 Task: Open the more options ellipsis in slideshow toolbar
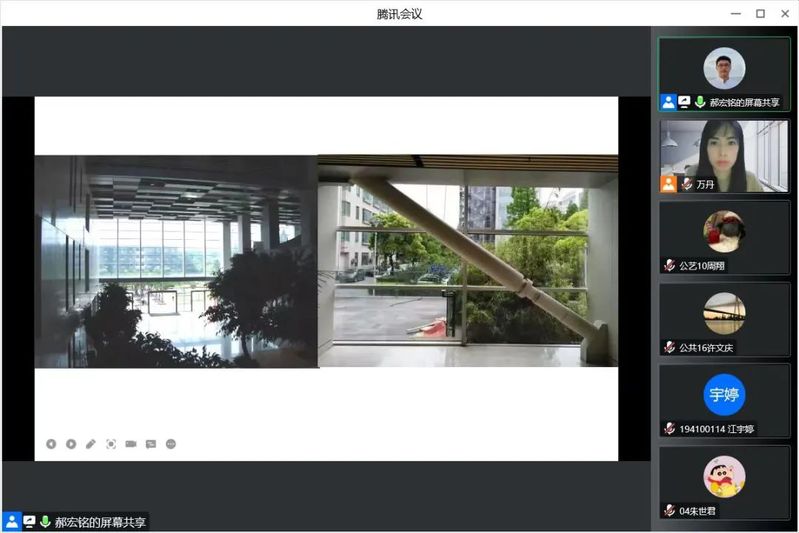pyautogui.click(x=171, y=444)
